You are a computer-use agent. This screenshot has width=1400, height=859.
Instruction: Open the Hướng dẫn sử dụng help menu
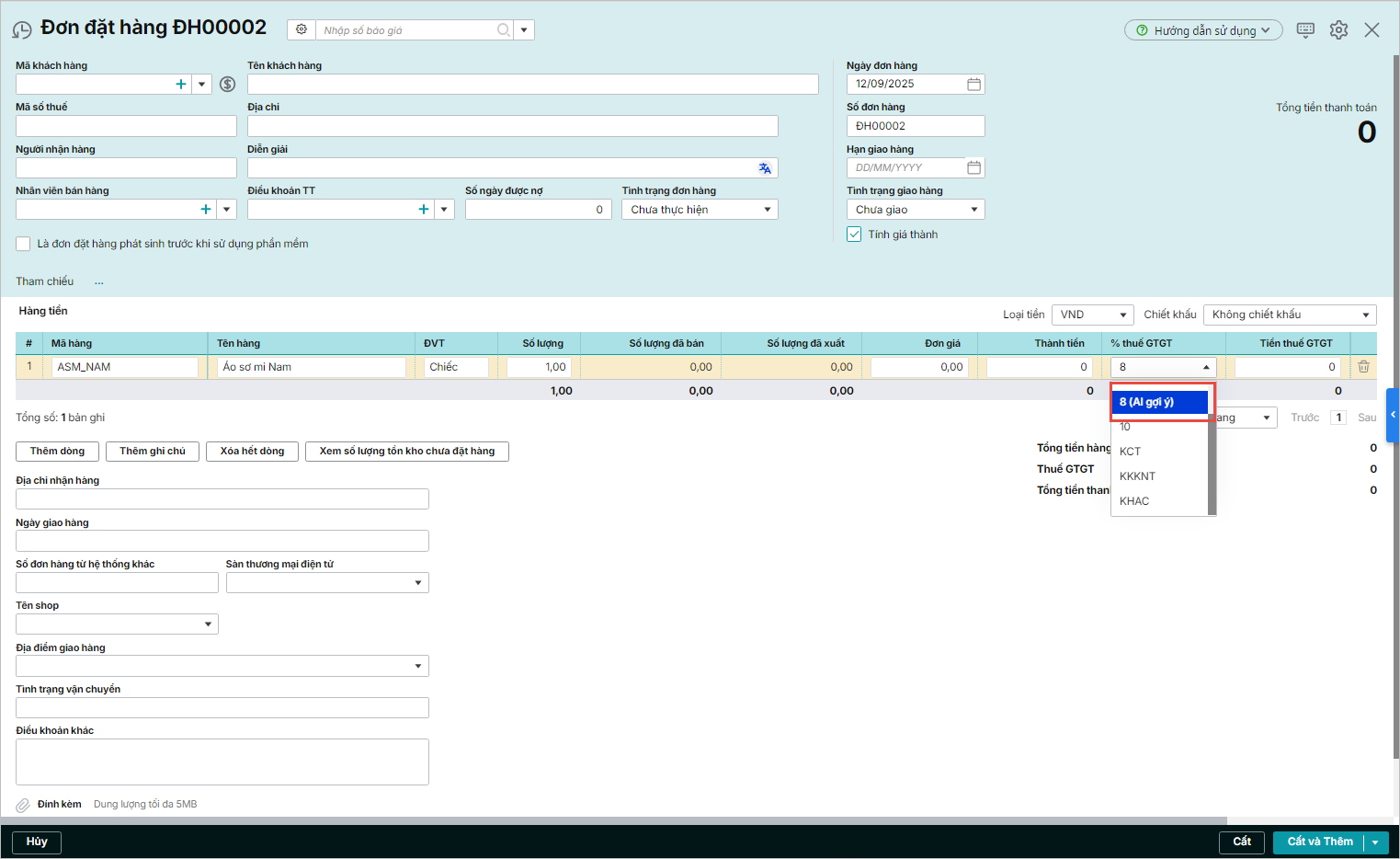tap(1202, 30)
